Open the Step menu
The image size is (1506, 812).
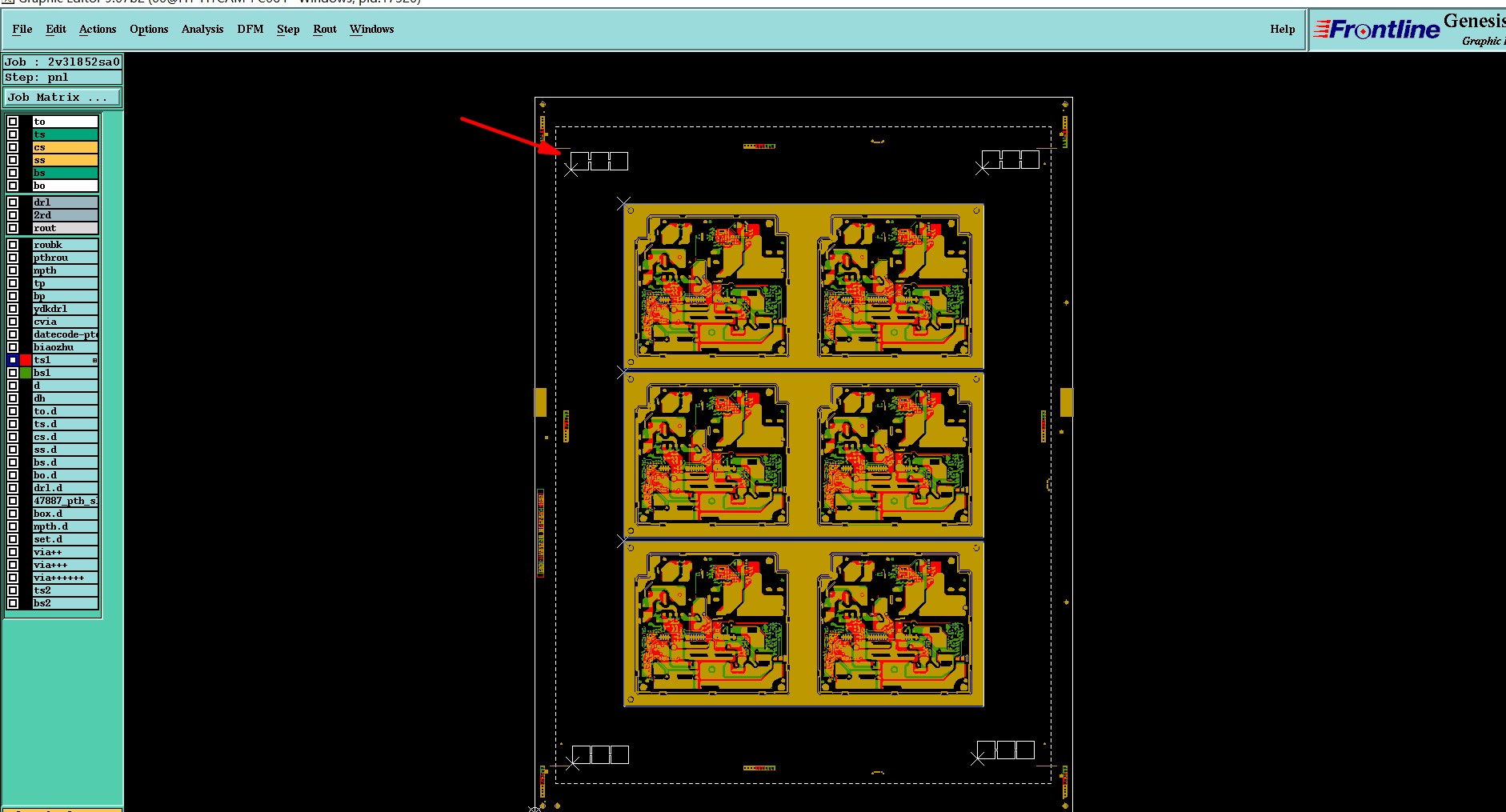click(288, 29)
